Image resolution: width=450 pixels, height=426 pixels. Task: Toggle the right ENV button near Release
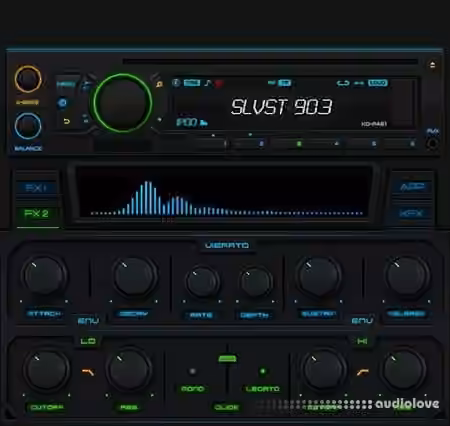pos(362,321)
